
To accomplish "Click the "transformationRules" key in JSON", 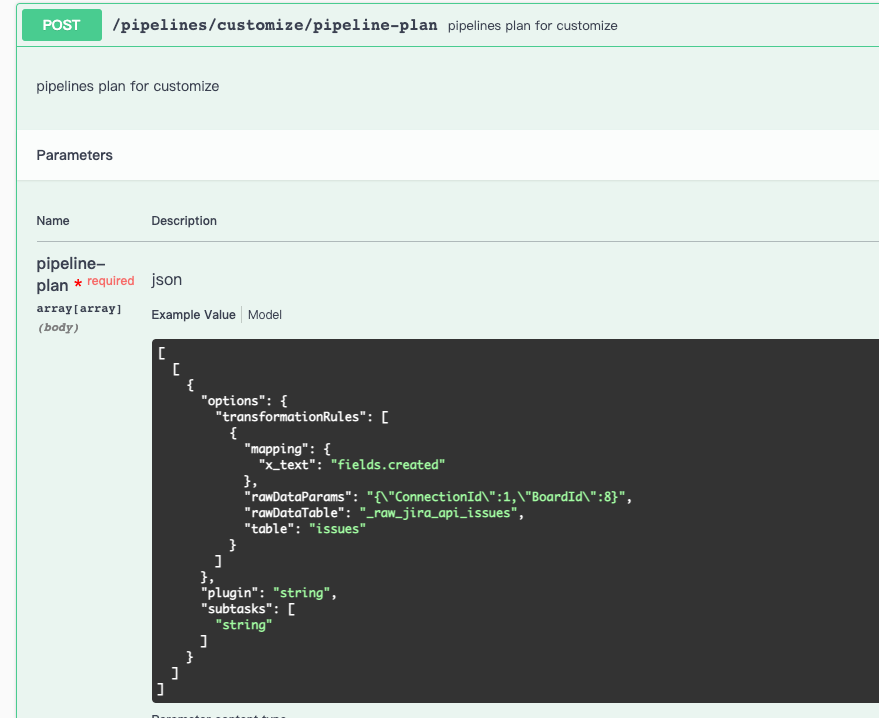I will [290, 417].
